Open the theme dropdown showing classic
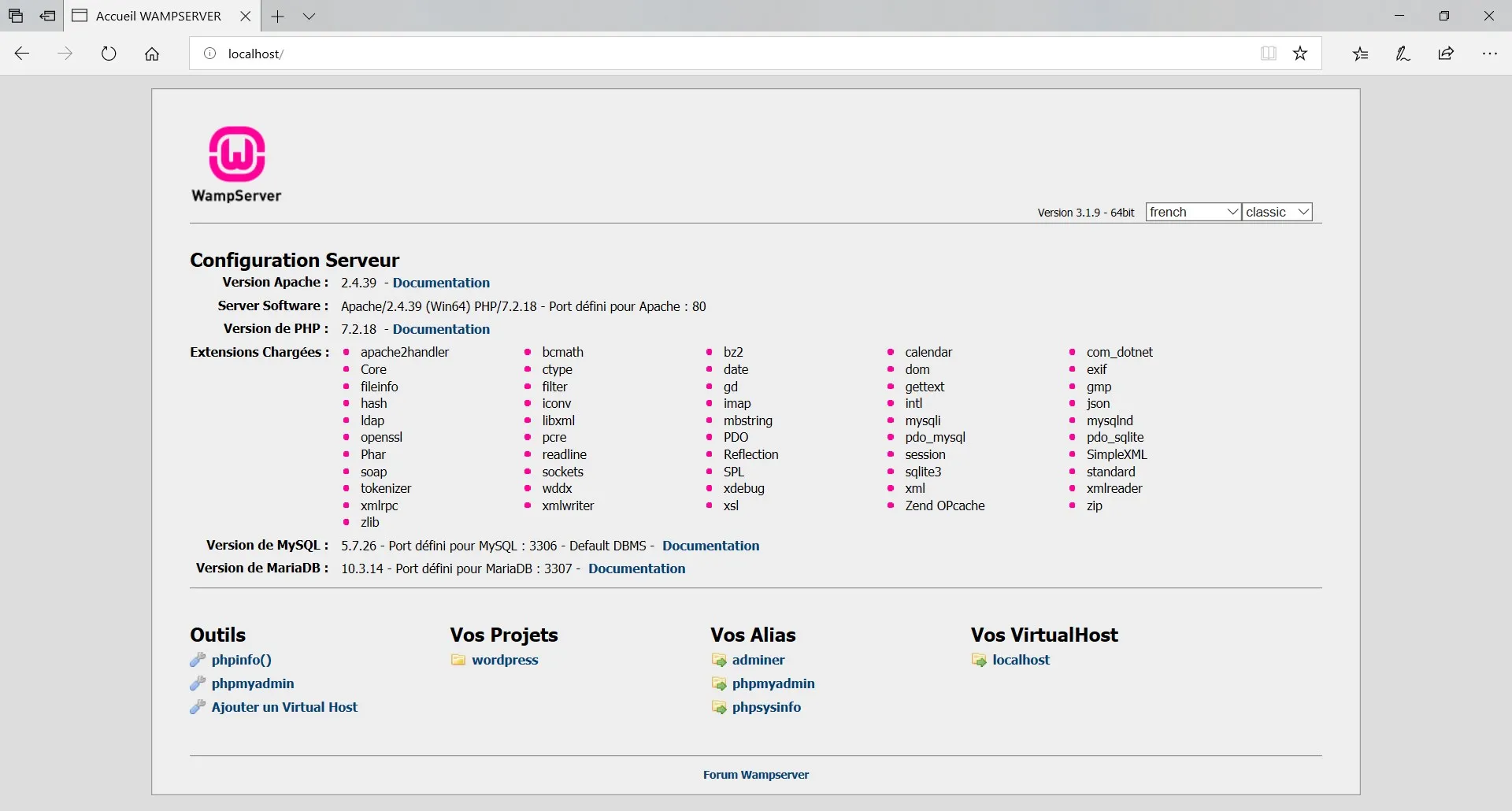Image resolution: width=1512 pixels, height=811 pixels. pyautogui.click(x=1277, y=212)
